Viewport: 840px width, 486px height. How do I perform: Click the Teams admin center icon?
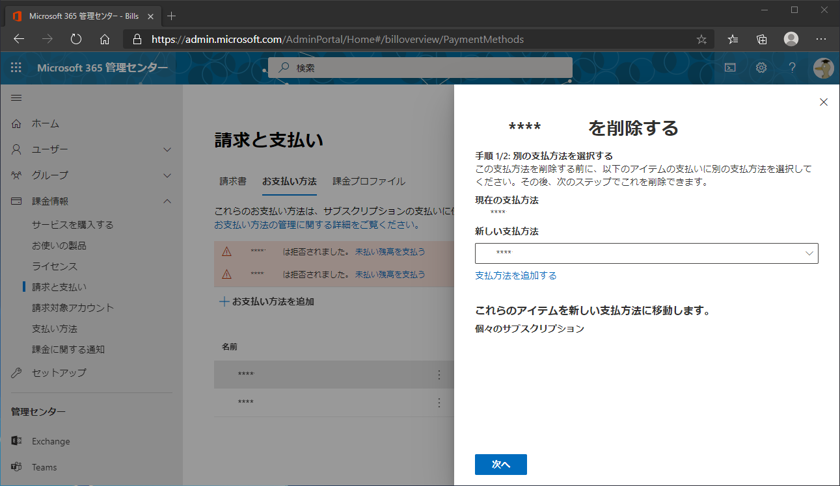pyautogui.click(x=16, y=467)
